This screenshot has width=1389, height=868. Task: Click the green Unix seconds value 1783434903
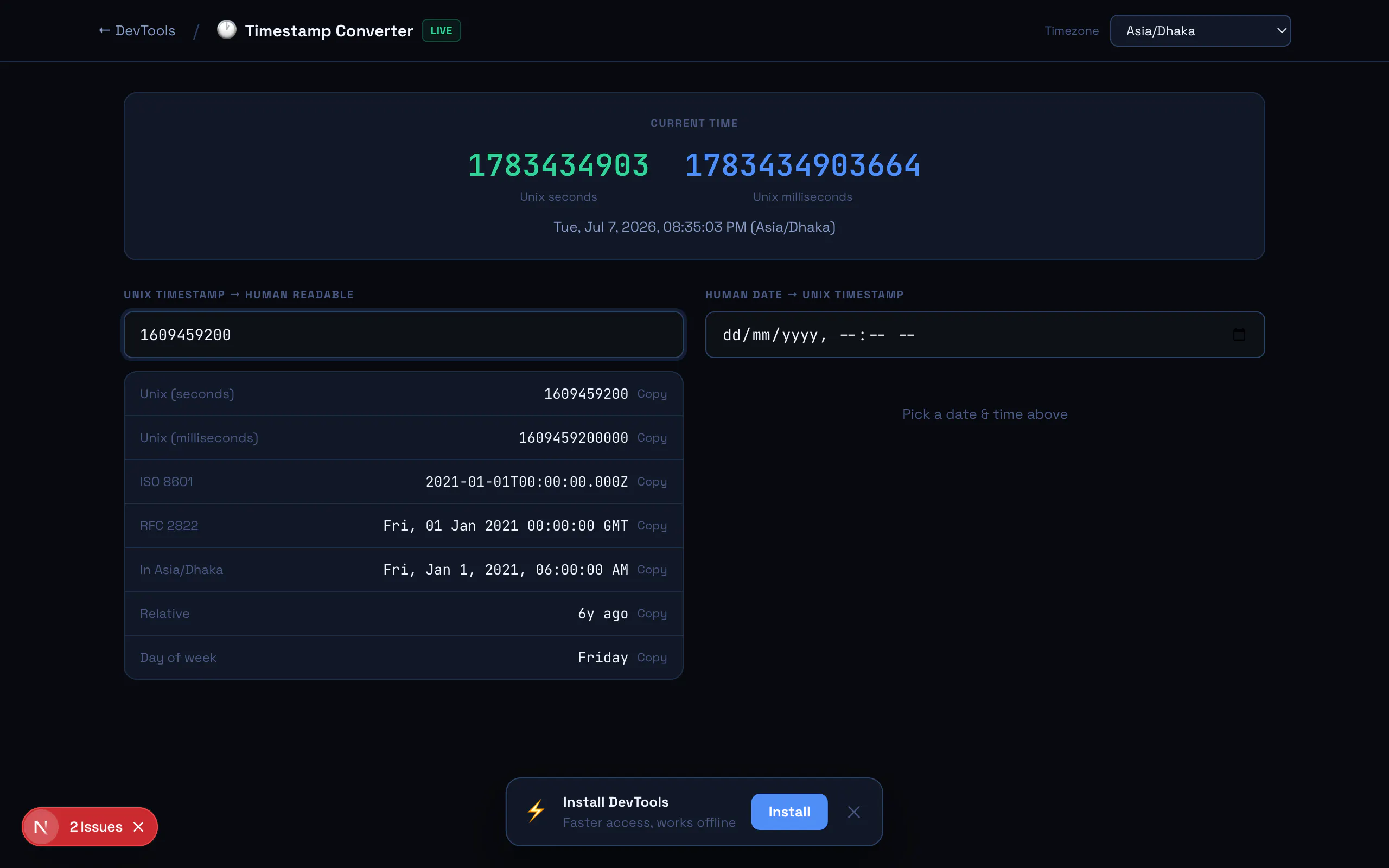tap(558, 165)
